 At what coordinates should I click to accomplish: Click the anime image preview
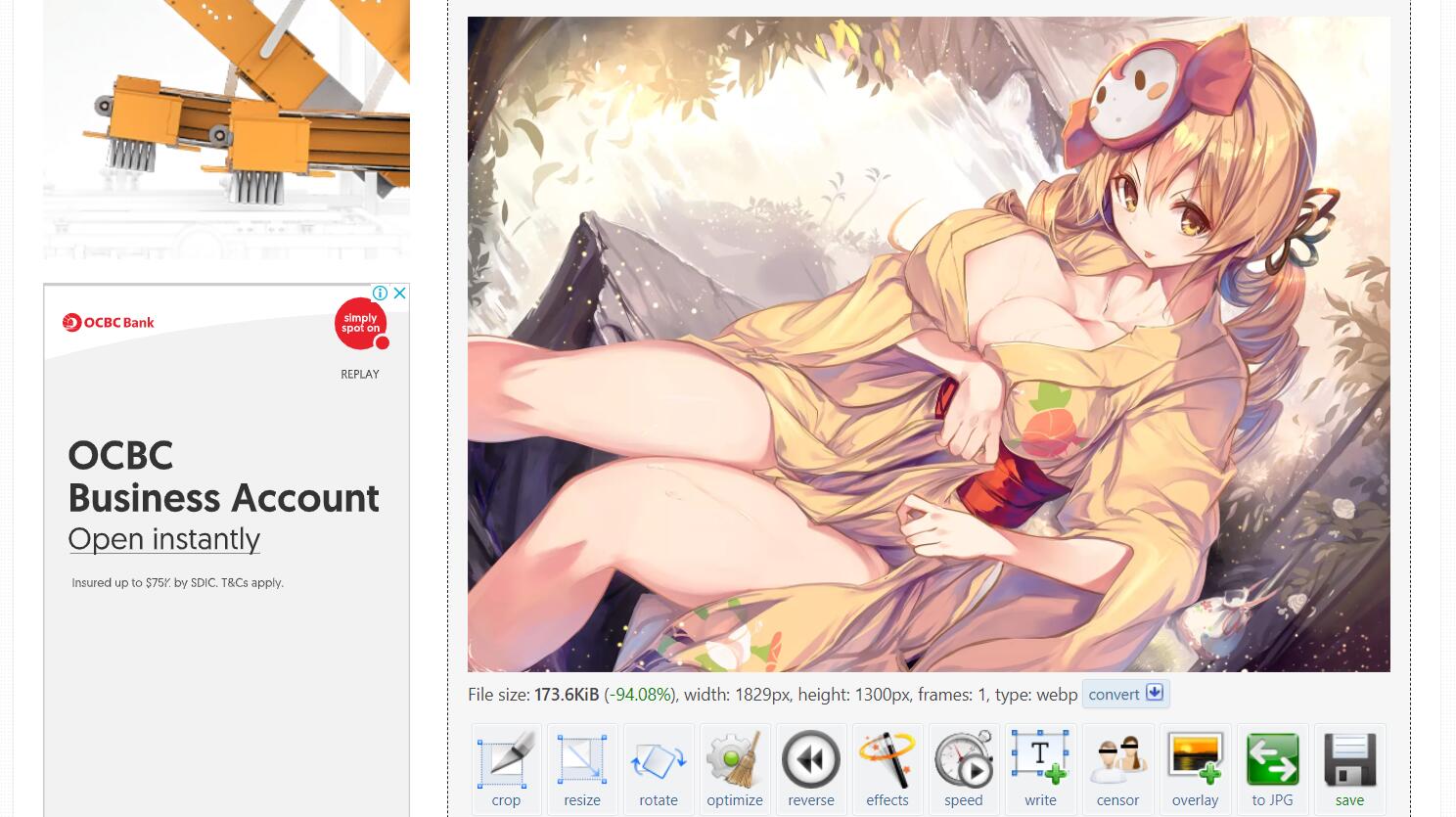[929, 343]
